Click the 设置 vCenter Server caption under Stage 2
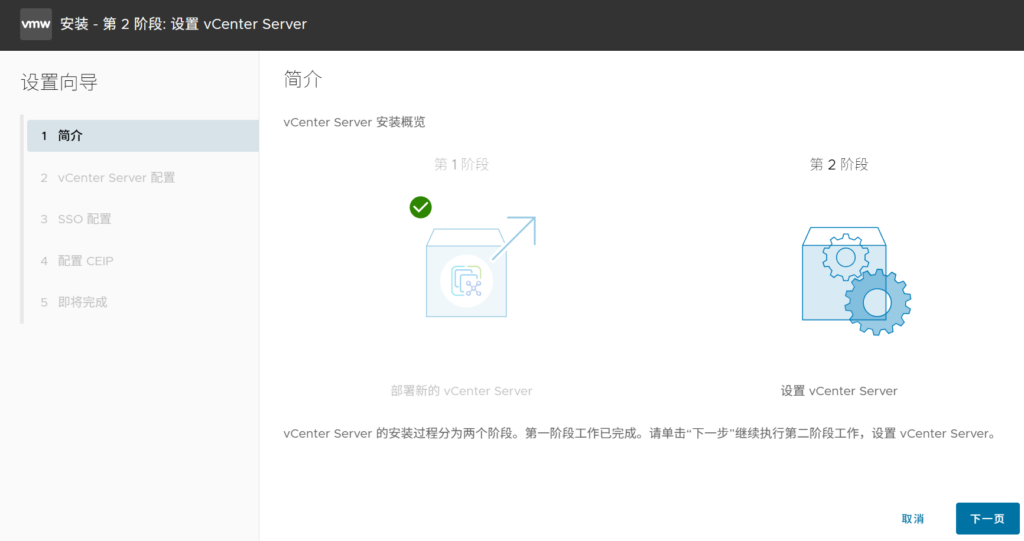 pos(839,391)
